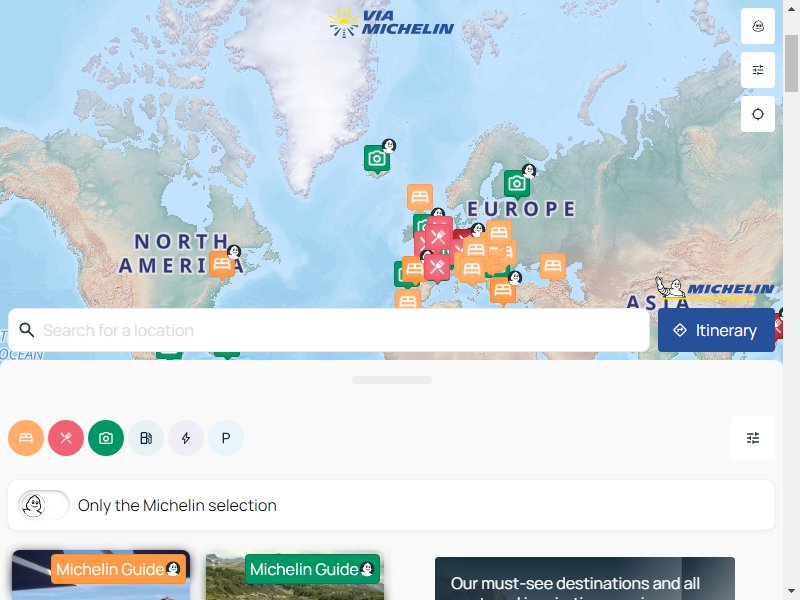Viewport: 800px width, 600px height.
Task: Open the Itinerary planner
Action: point(716,330)
